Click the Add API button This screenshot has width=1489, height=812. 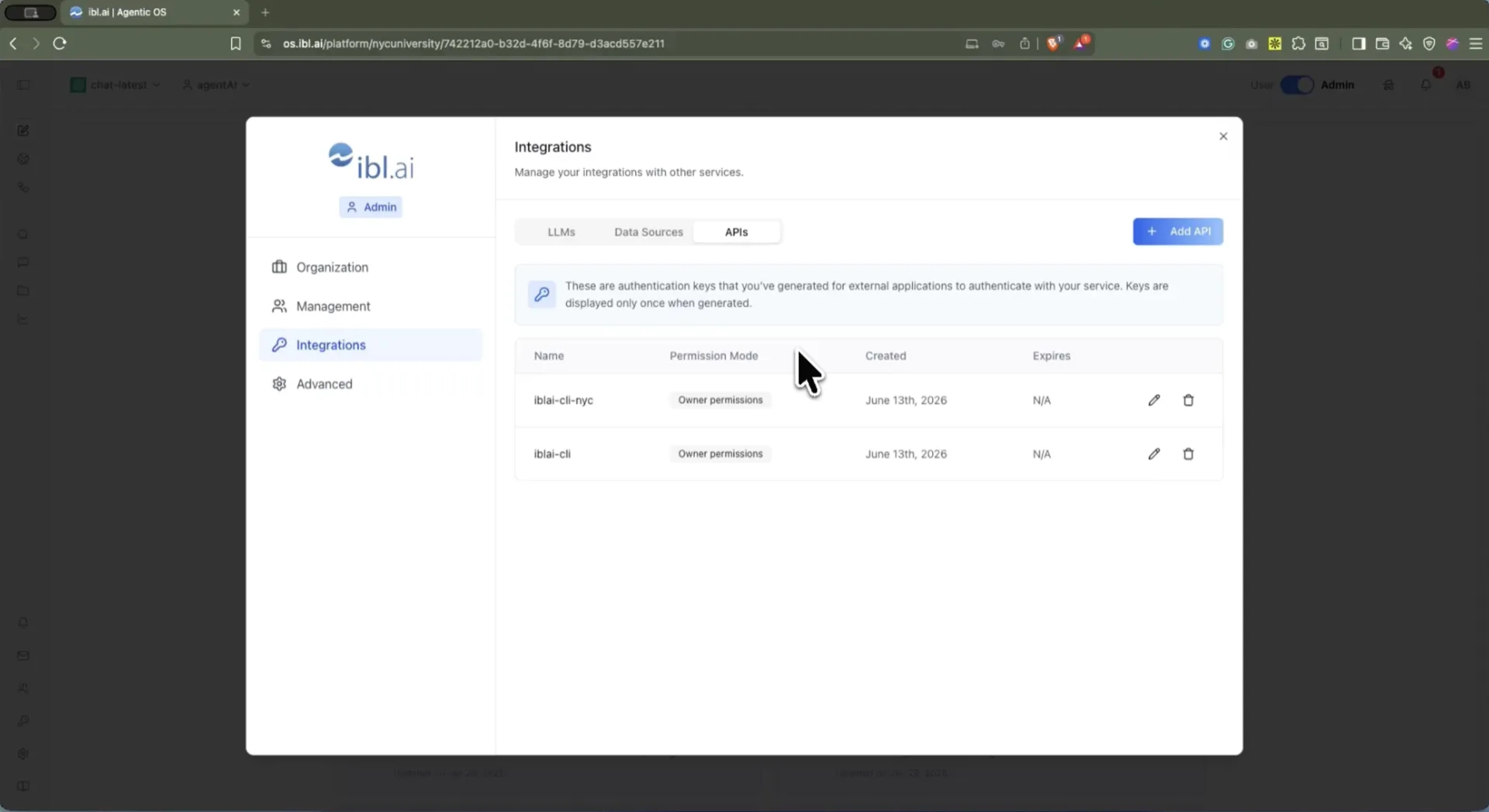[x=1177, y=231]
